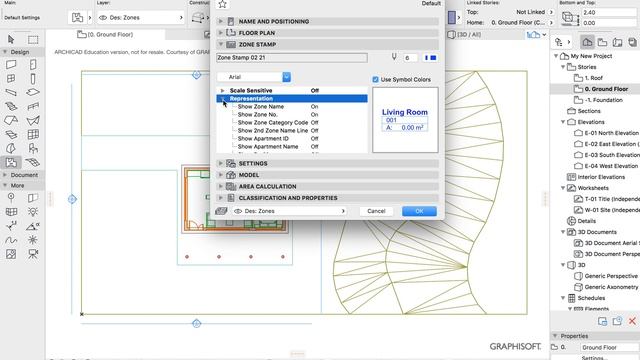Select the Beam tool
Image resolution: width=640 pixels, height=360 pixels.
pyautogui.click(x=11, y=92)
